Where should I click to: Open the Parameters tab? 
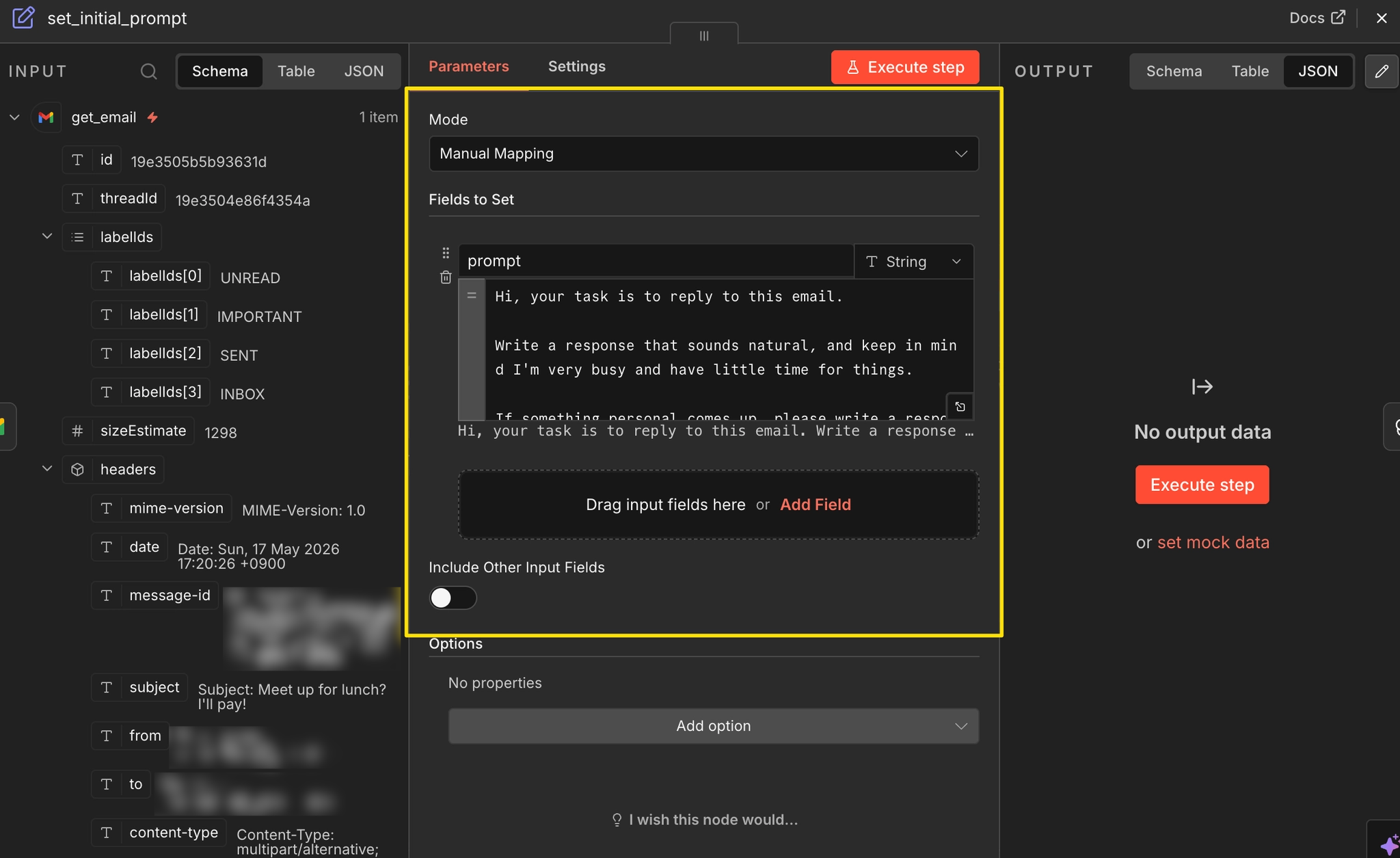pyautogui.click(x=469, y=66)
